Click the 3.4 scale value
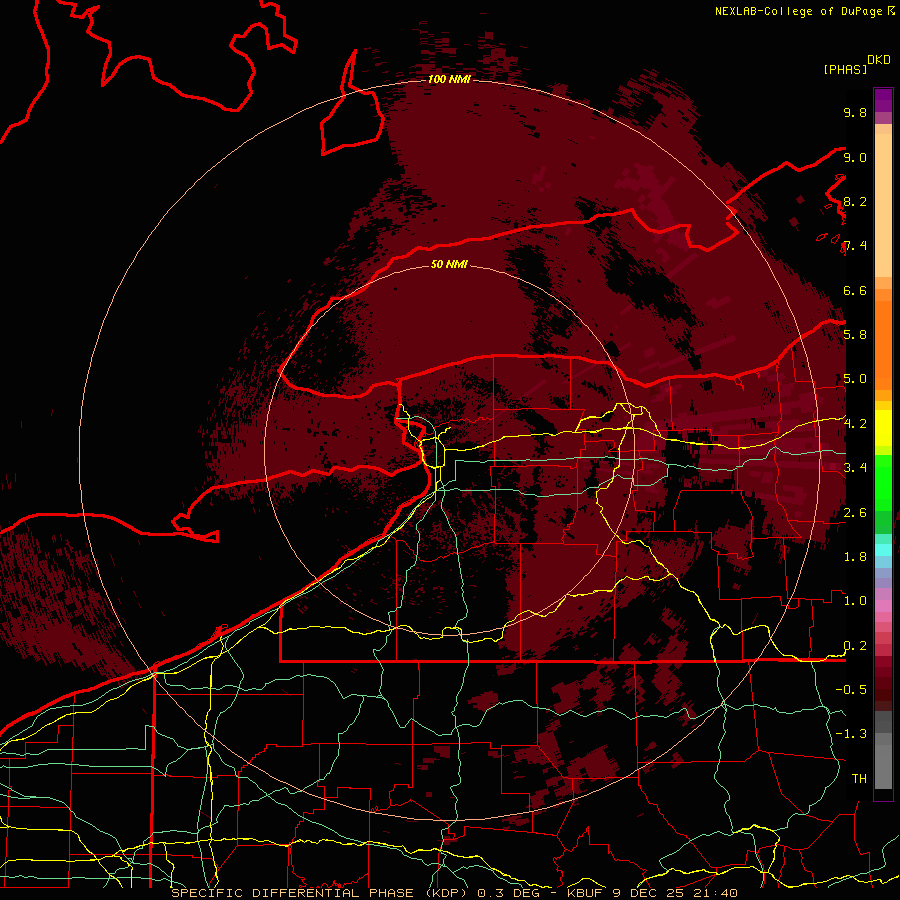This screenshot has width=900, height=900. (855, 468)
